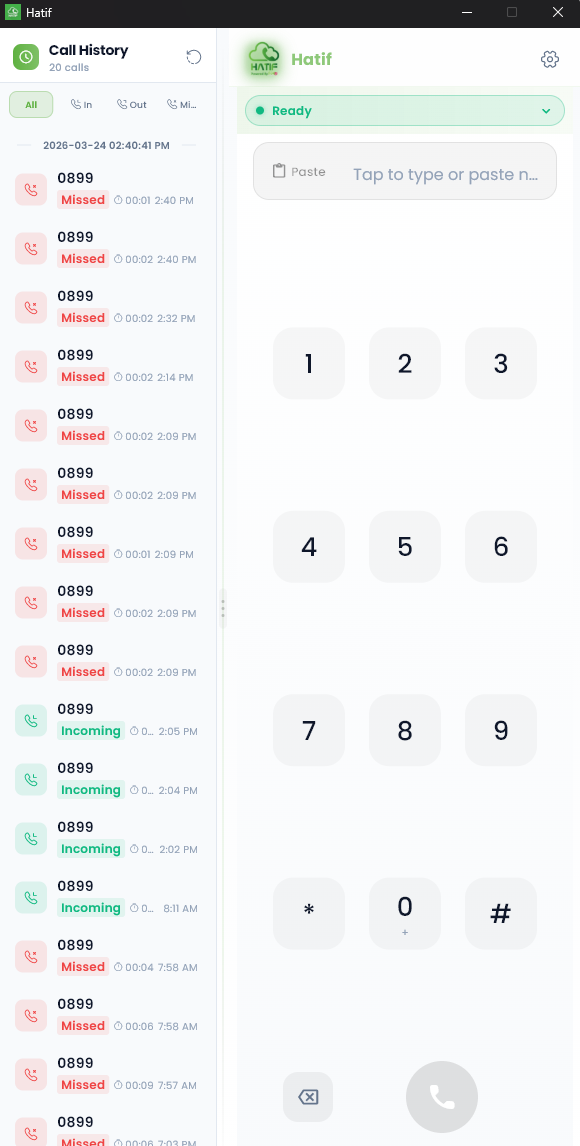Select the All calls filter tab

30,104
